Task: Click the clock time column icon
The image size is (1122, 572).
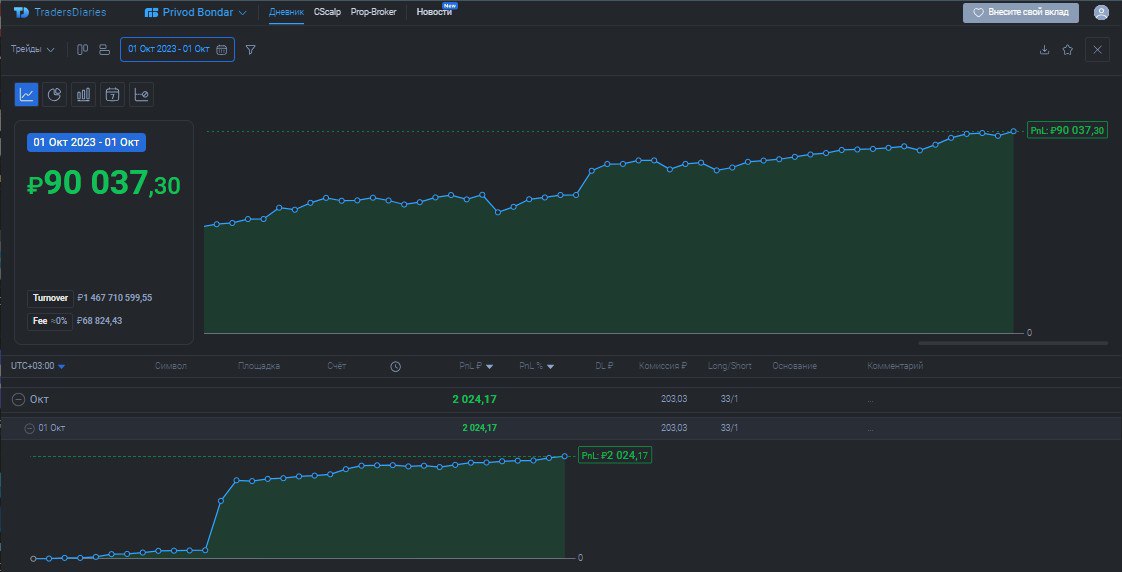Action: (x=396, y=367)
